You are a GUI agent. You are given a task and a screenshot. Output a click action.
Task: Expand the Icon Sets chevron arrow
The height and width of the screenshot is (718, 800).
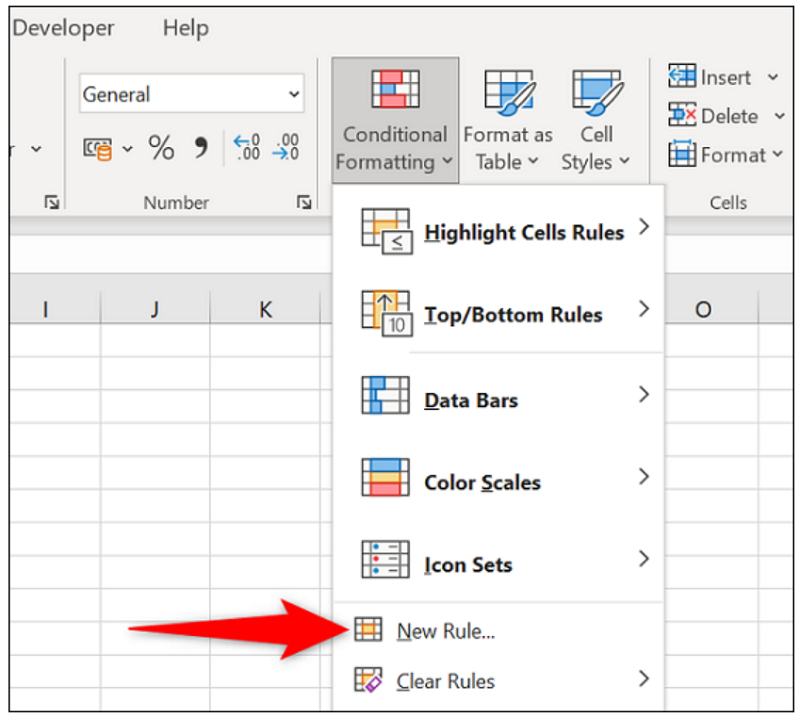644,558
